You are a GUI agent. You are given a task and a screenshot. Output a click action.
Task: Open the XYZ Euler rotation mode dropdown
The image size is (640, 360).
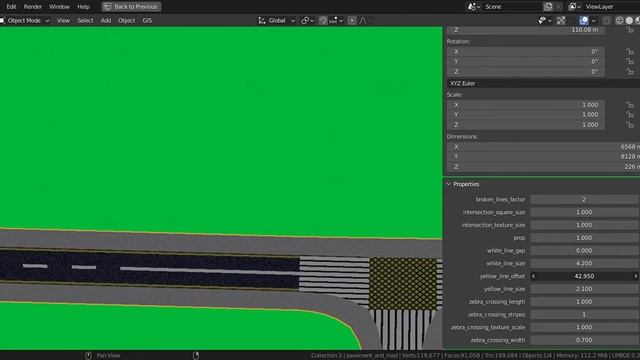(x=543, y=83)
